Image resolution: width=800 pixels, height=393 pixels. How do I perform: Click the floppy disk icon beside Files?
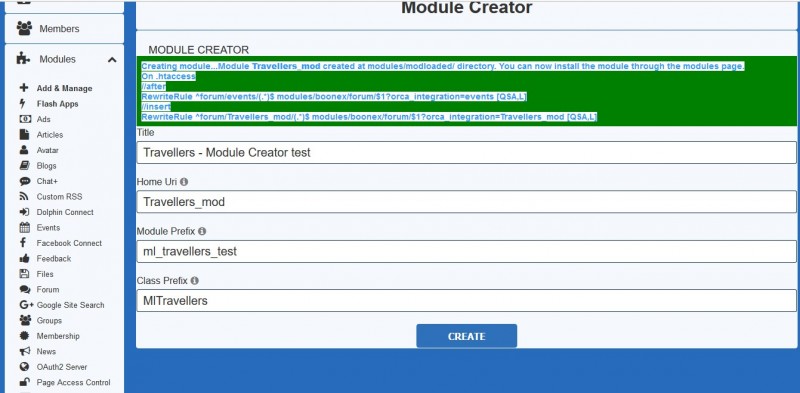tap(24, 274)
